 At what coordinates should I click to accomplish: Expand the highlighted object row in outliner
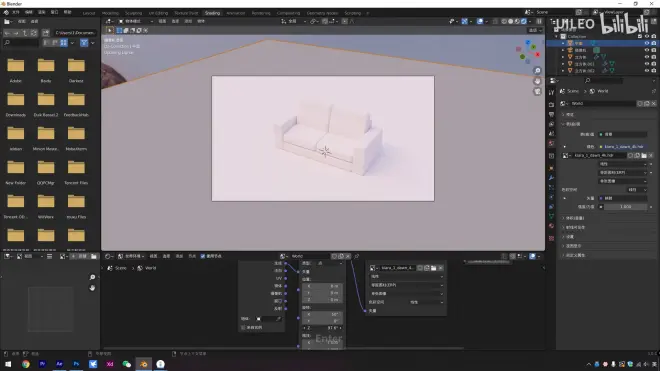(x=563, y=43)
